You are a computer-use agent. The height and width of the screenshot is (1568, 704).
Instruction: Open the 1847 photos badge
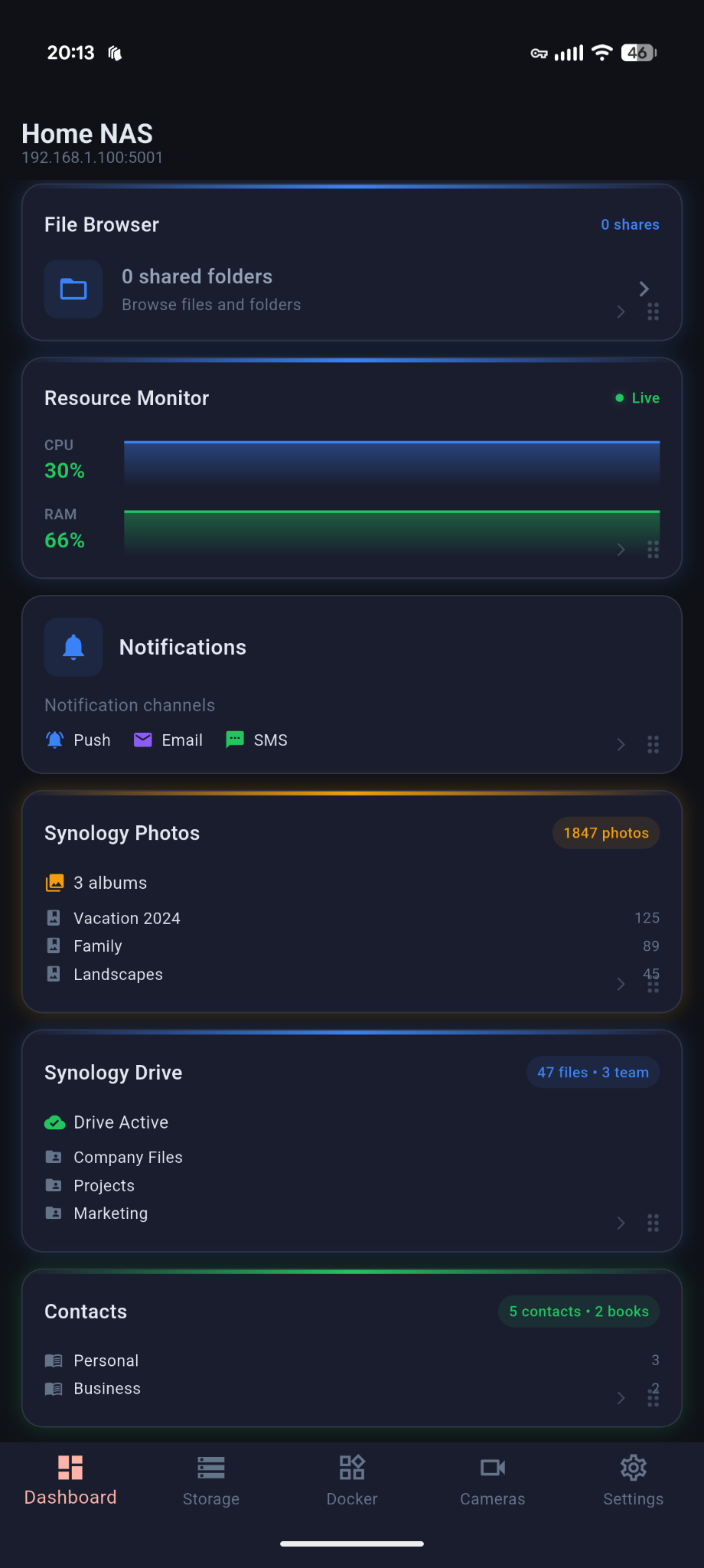click(x=605, y=832)
